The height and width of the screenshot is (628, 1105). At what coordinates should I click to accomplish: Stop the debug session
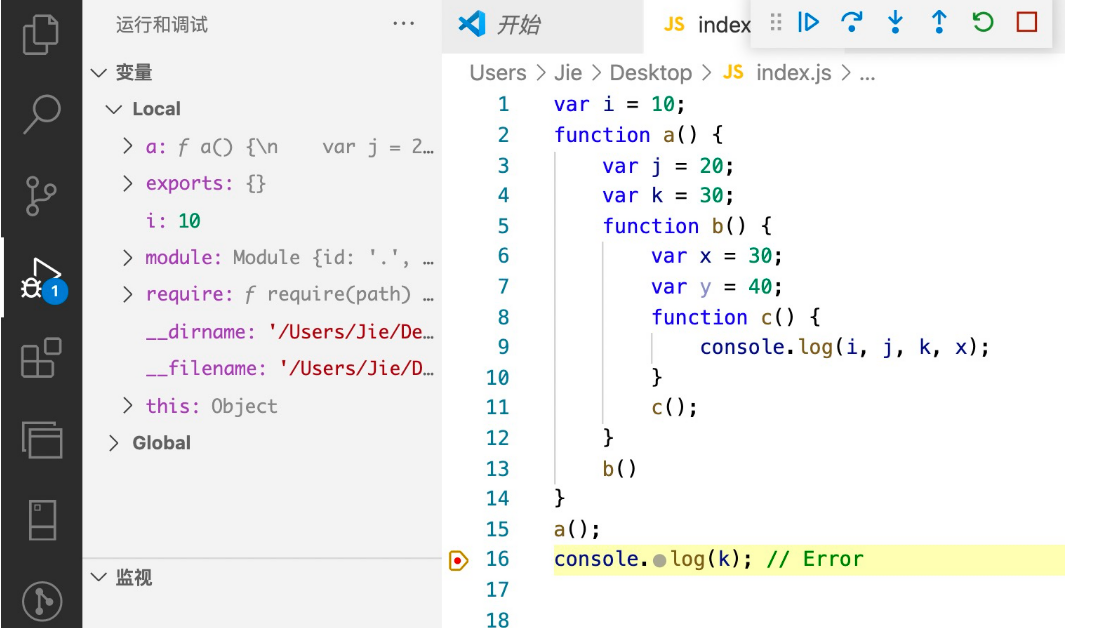[x=1027, y=23]
